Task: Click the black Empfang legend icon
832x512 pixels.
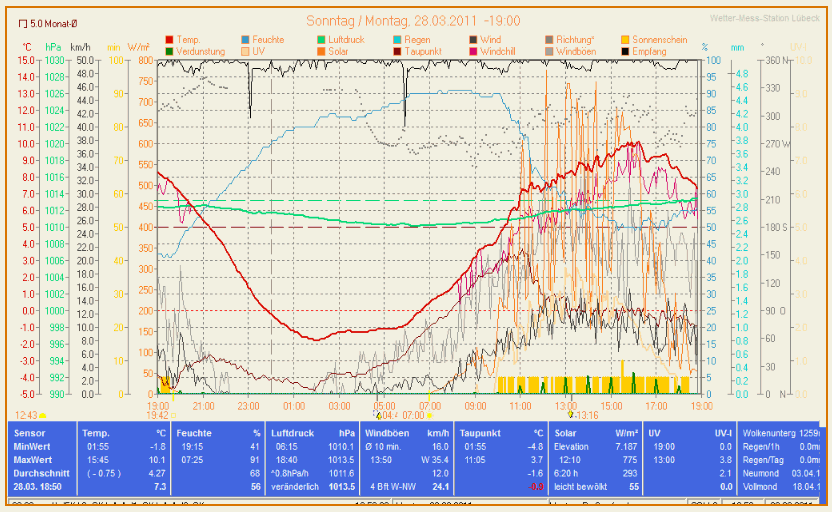Action: (x=625, y=50)
